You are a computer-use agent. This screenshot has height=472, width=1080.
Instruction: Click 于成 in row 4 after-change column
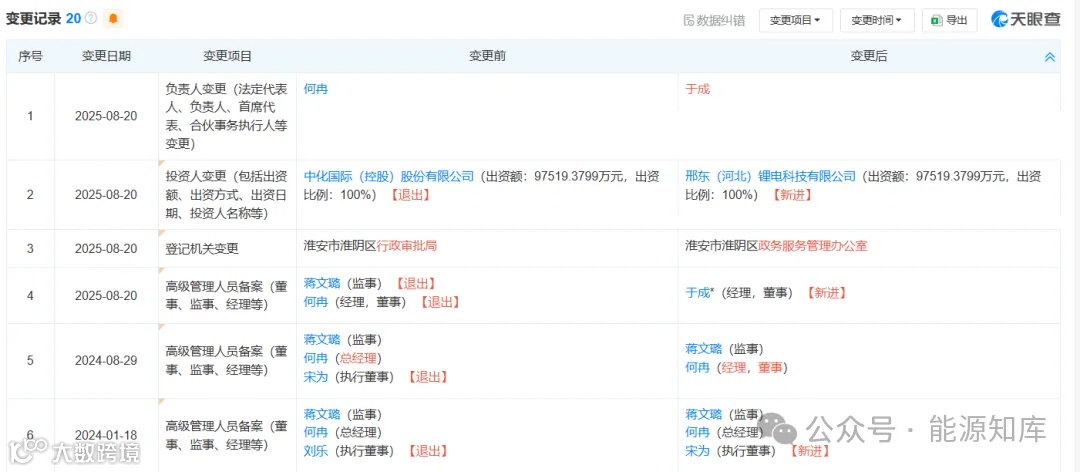tap(699, 293)
